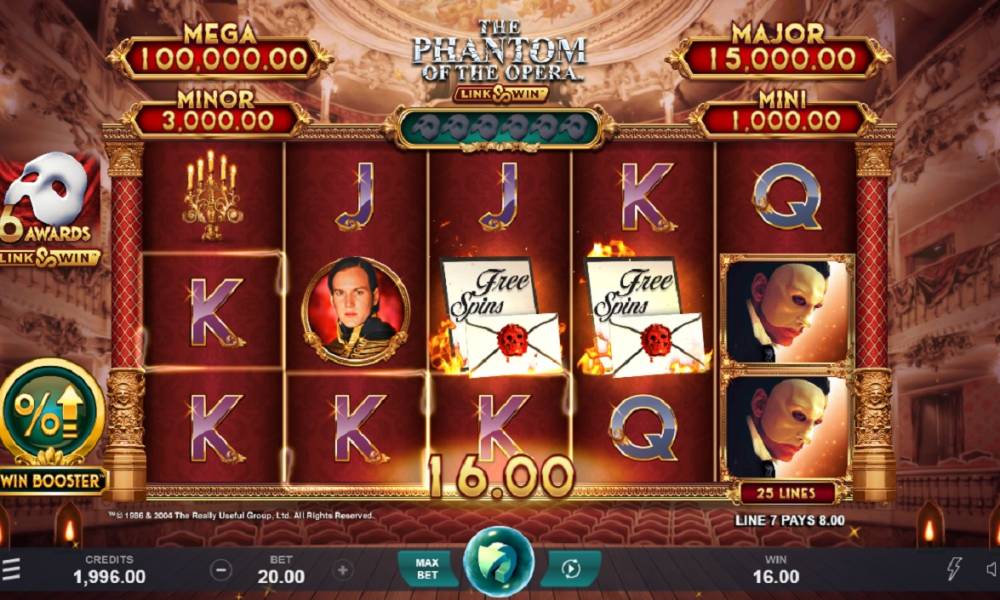Toggle quick spin lightning bolt
This screenshot has width=1000, height=600.
coord(953,569)
